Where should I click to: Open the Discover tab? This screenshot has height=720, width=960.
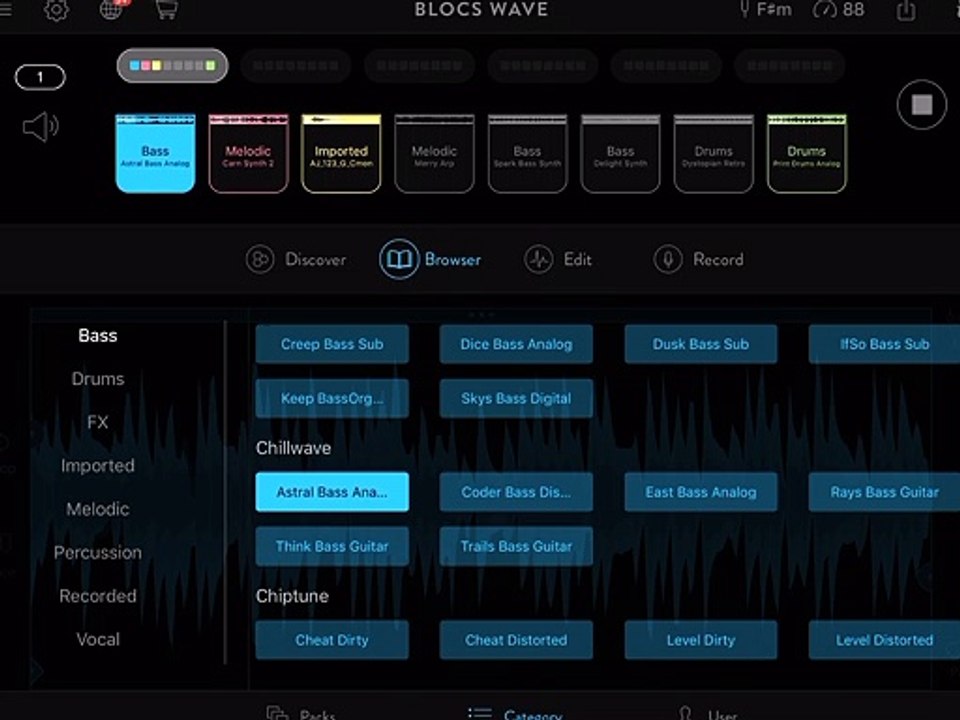296,260
